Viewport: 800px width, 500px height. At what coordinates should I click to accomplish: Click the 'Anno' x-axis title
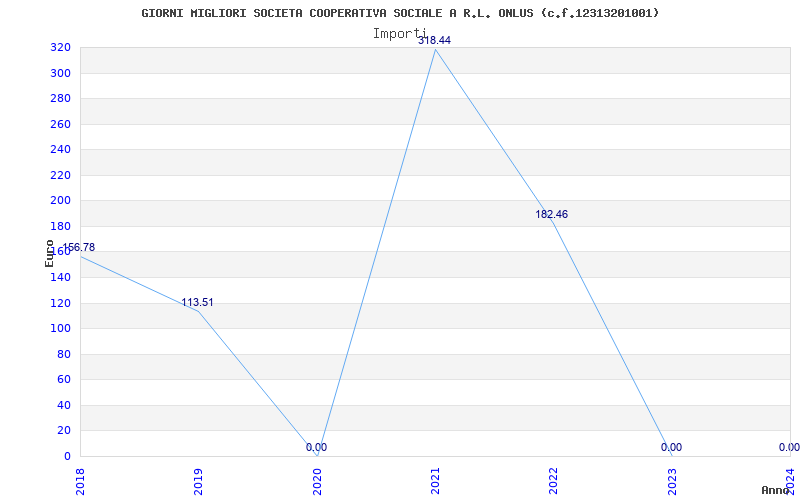(x=776, y=490)
